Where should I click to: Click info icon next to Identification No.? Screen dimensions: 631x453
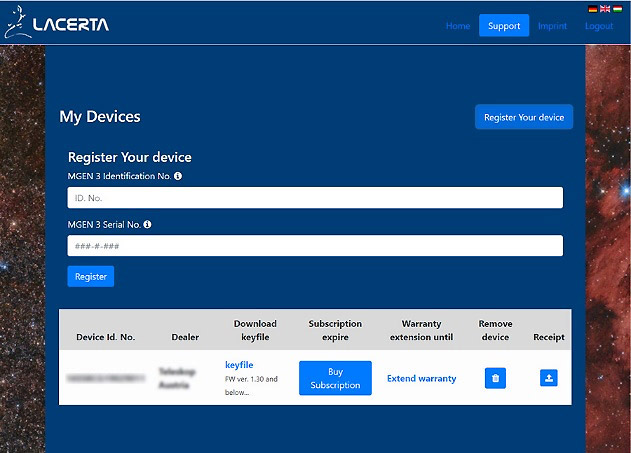[178, 176]
